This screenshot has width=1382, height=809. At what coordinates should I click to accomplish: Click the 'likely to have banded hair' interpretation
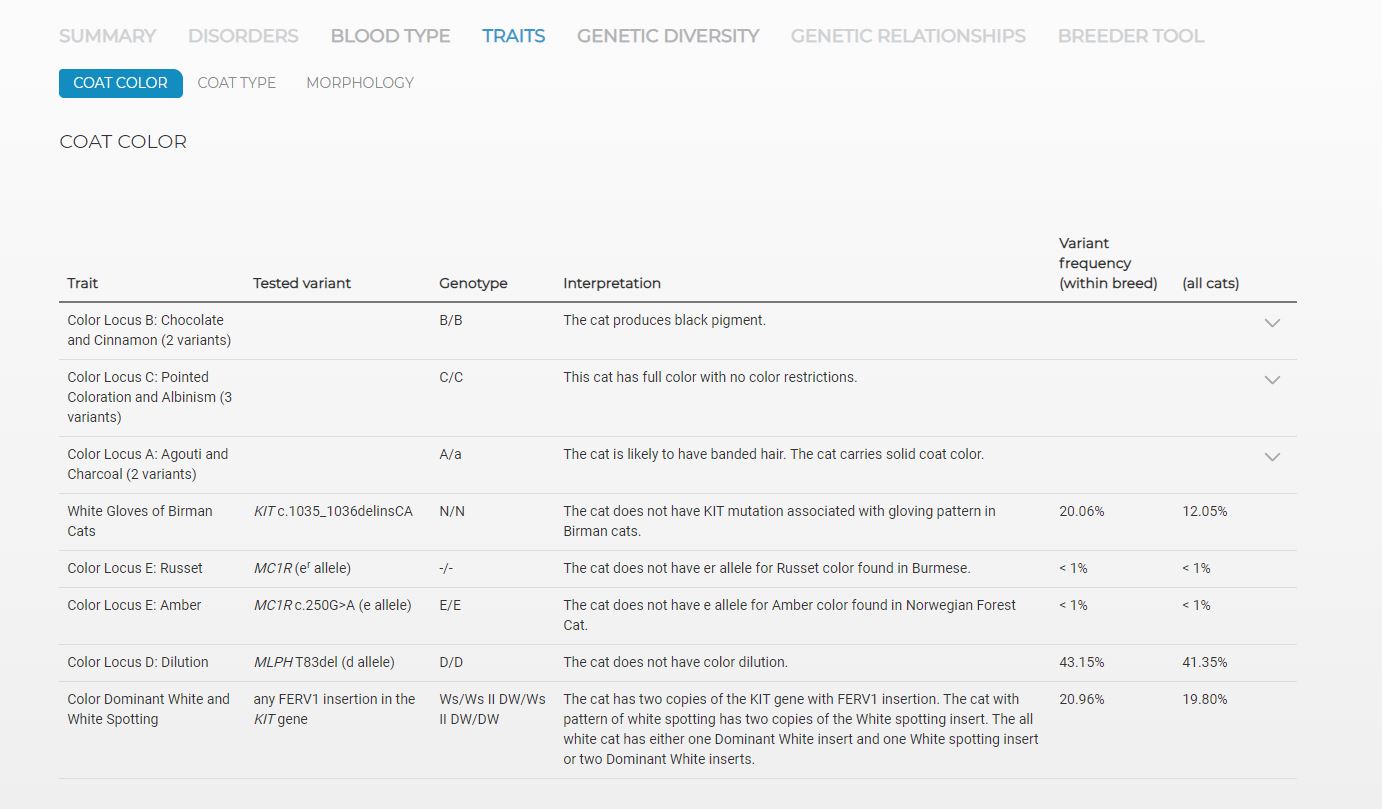tap(774, 454)
